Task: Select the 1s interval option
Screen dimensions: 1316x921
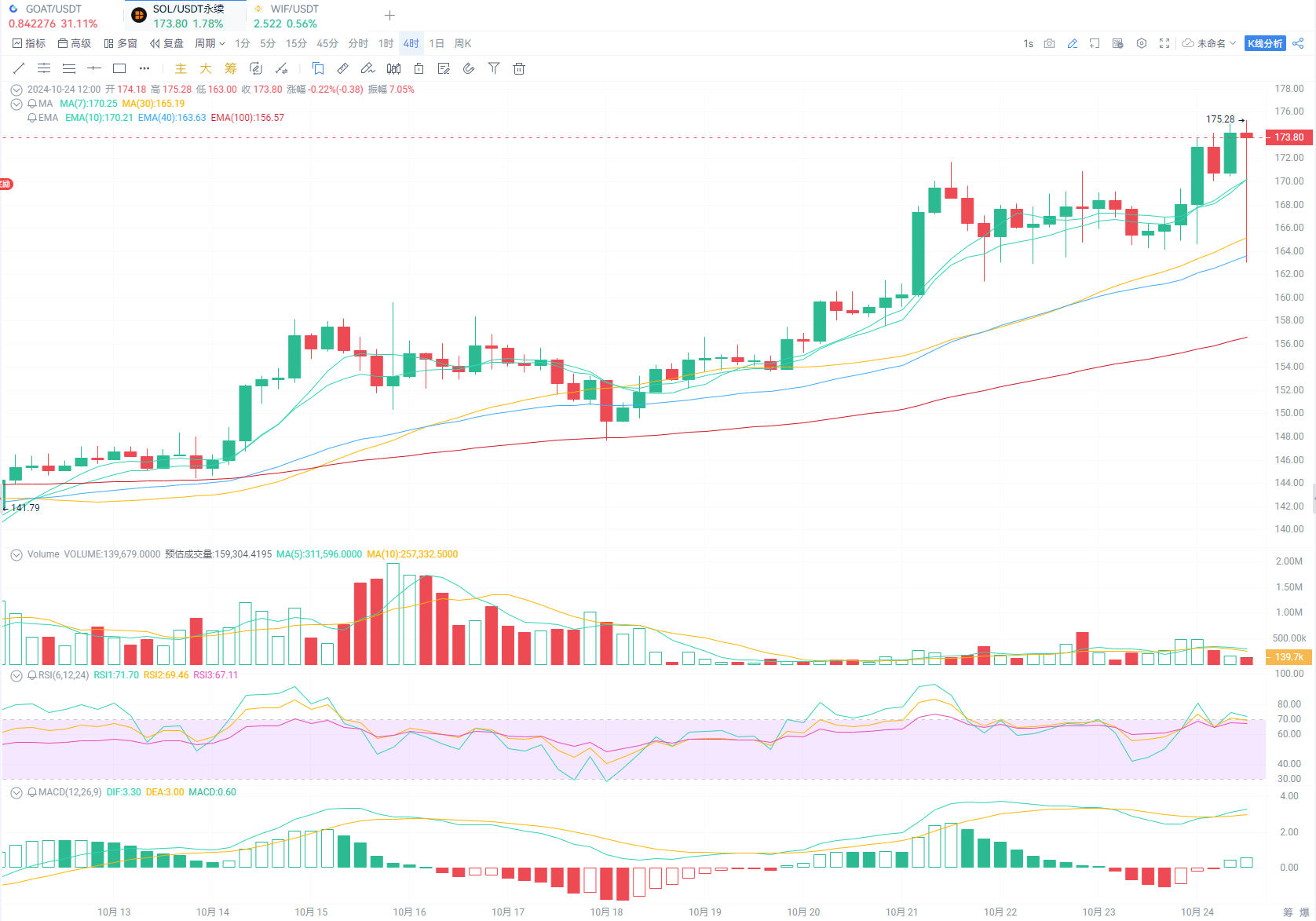Action: 1029,43
